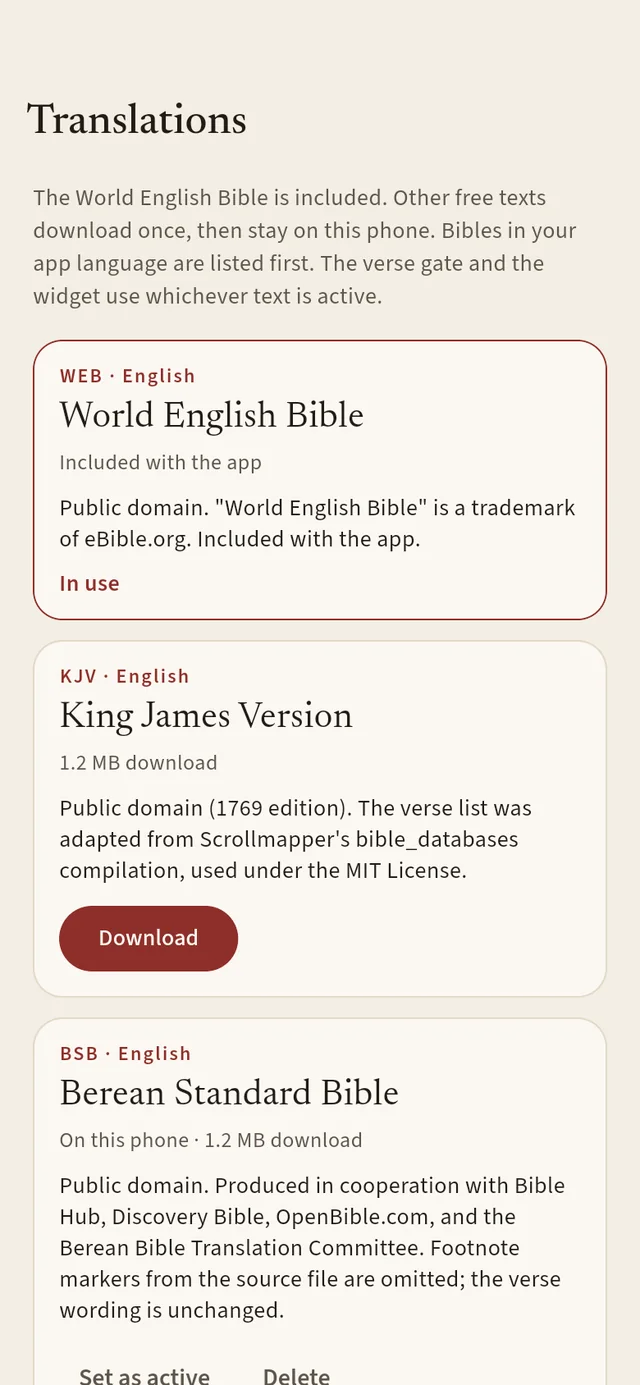Click the Scrollmapper MIT License note
The height and width of the screenshot is (1385, 640).
click(296, 839)
